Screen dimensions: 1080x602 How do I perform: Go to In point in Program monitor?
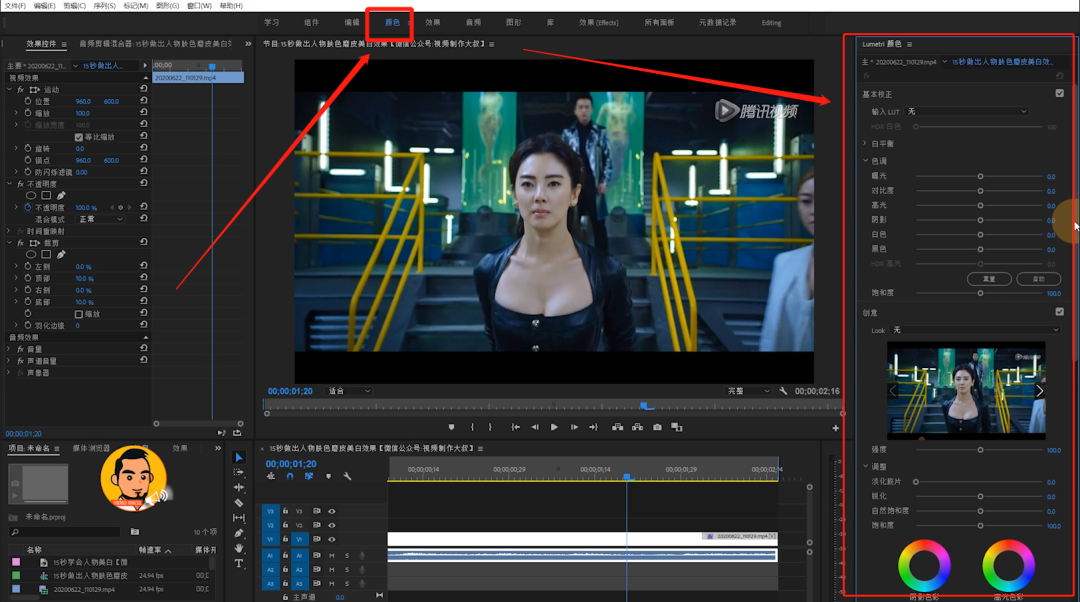515,427
